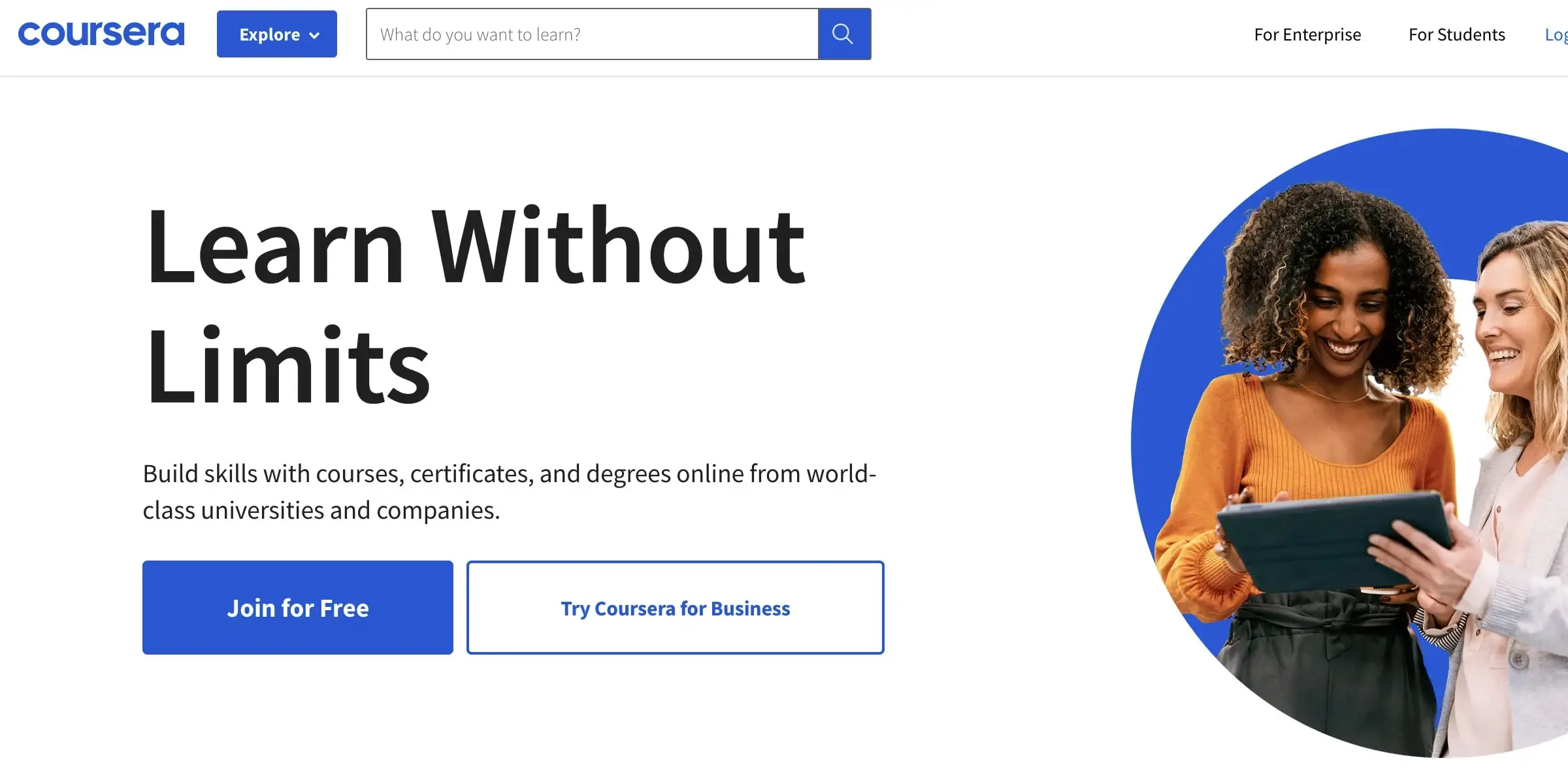This screenshot has width=1568, height=784.
Task: Click the Join for Free button
Action: (298, 607)
